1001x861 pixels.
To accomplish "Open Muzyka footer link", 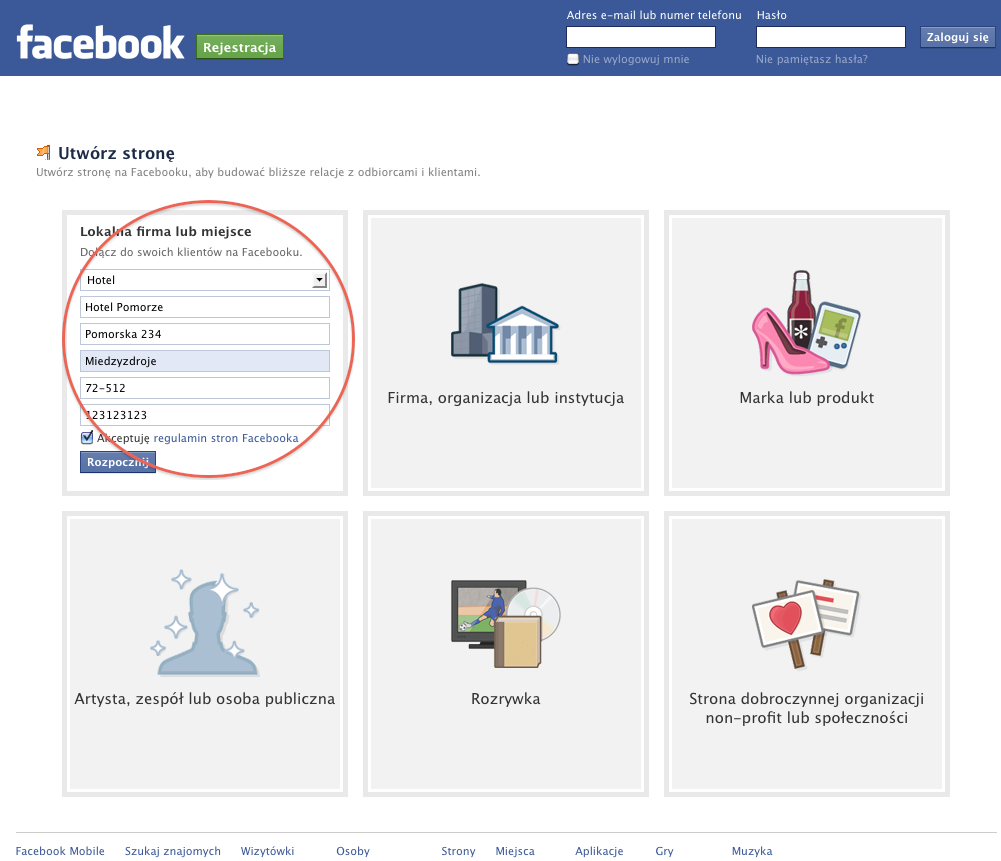I will (752, 851).
